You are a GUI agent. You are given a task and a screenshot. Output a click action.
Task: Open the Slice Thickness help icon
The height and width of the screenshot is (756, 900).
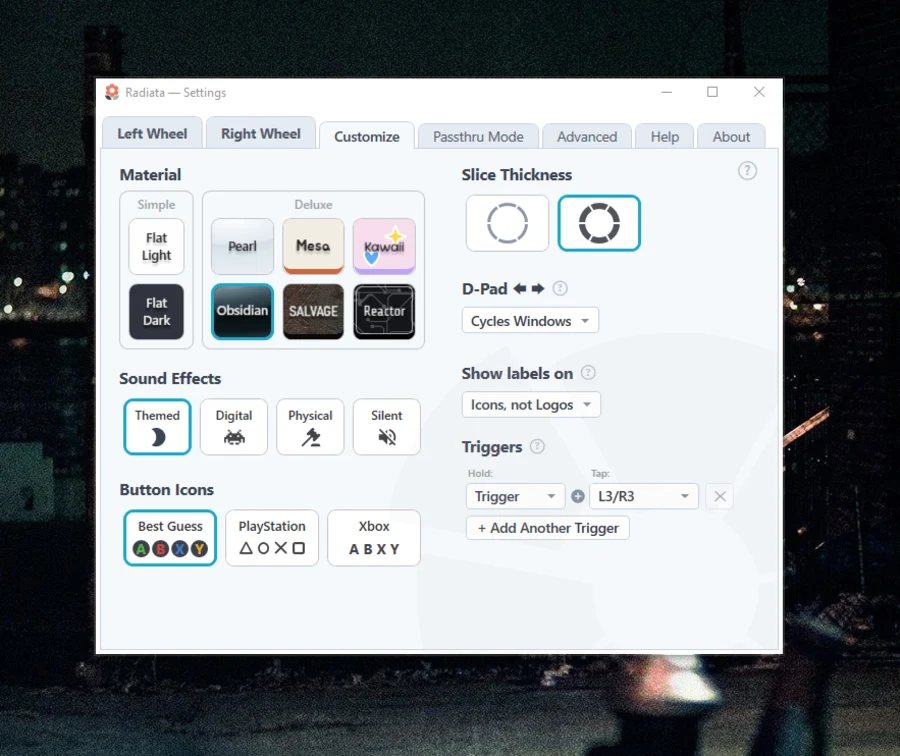click(747, 170)
